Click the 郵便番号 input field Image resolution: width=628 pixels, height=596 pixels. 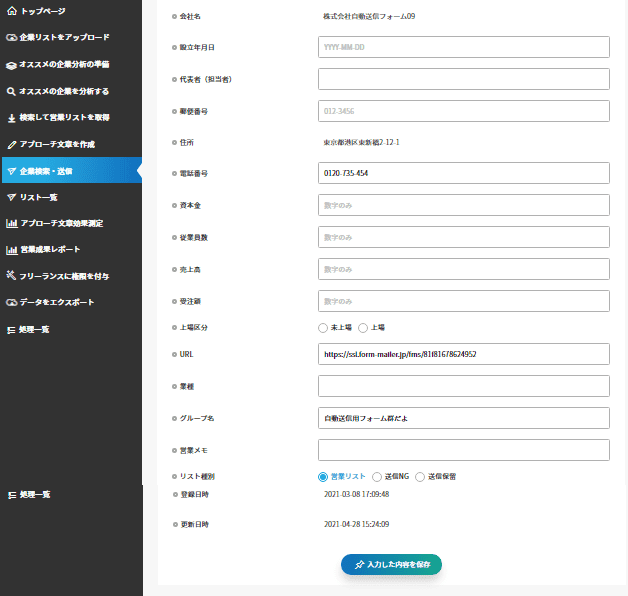(x=464, y=111)
